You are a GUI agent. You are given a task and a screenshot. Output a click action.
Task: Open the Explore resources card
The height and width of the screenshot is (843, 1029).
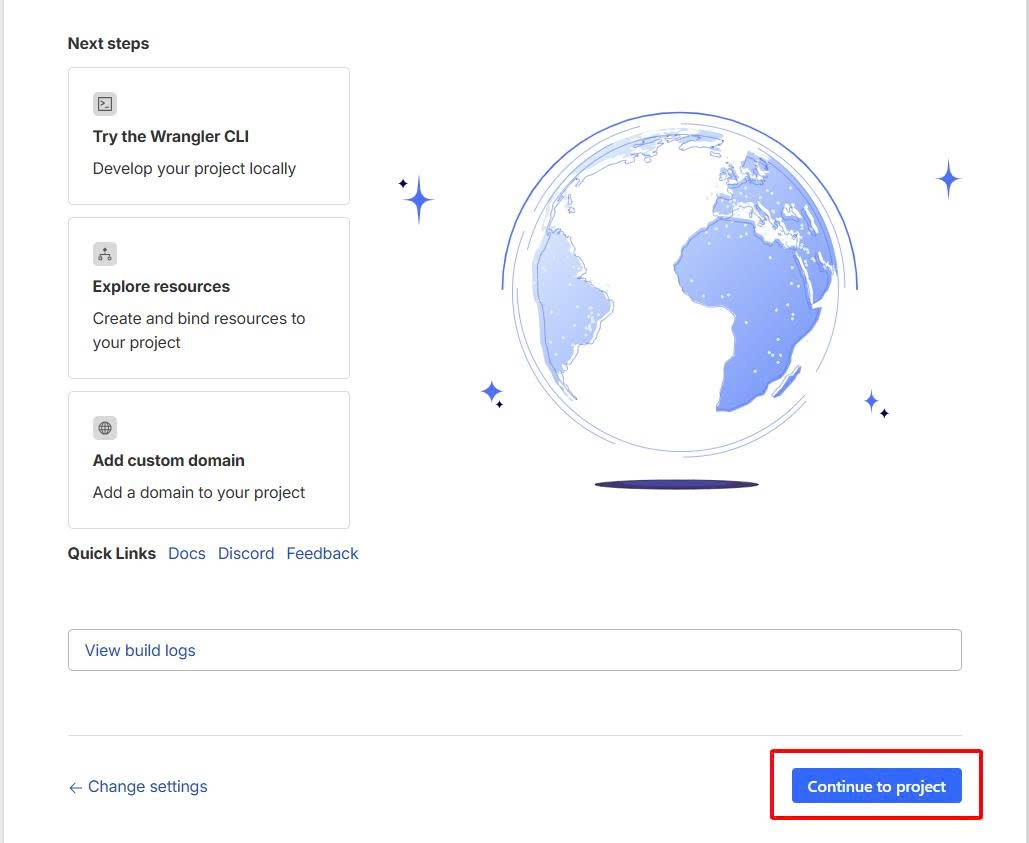coord(209,298)
